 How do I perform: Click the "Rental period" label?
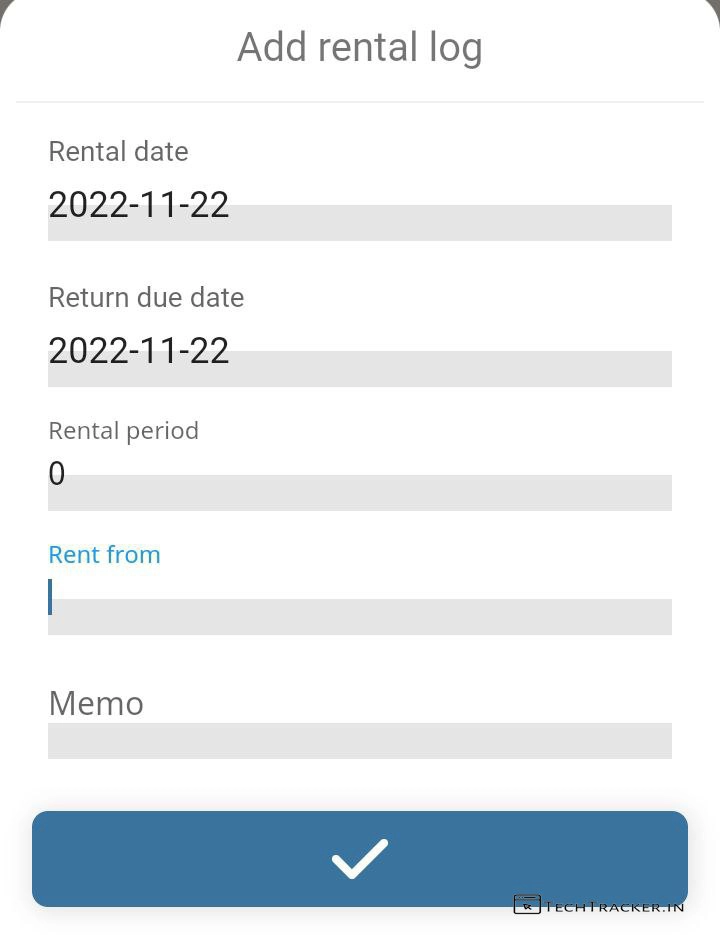(123, 431)
